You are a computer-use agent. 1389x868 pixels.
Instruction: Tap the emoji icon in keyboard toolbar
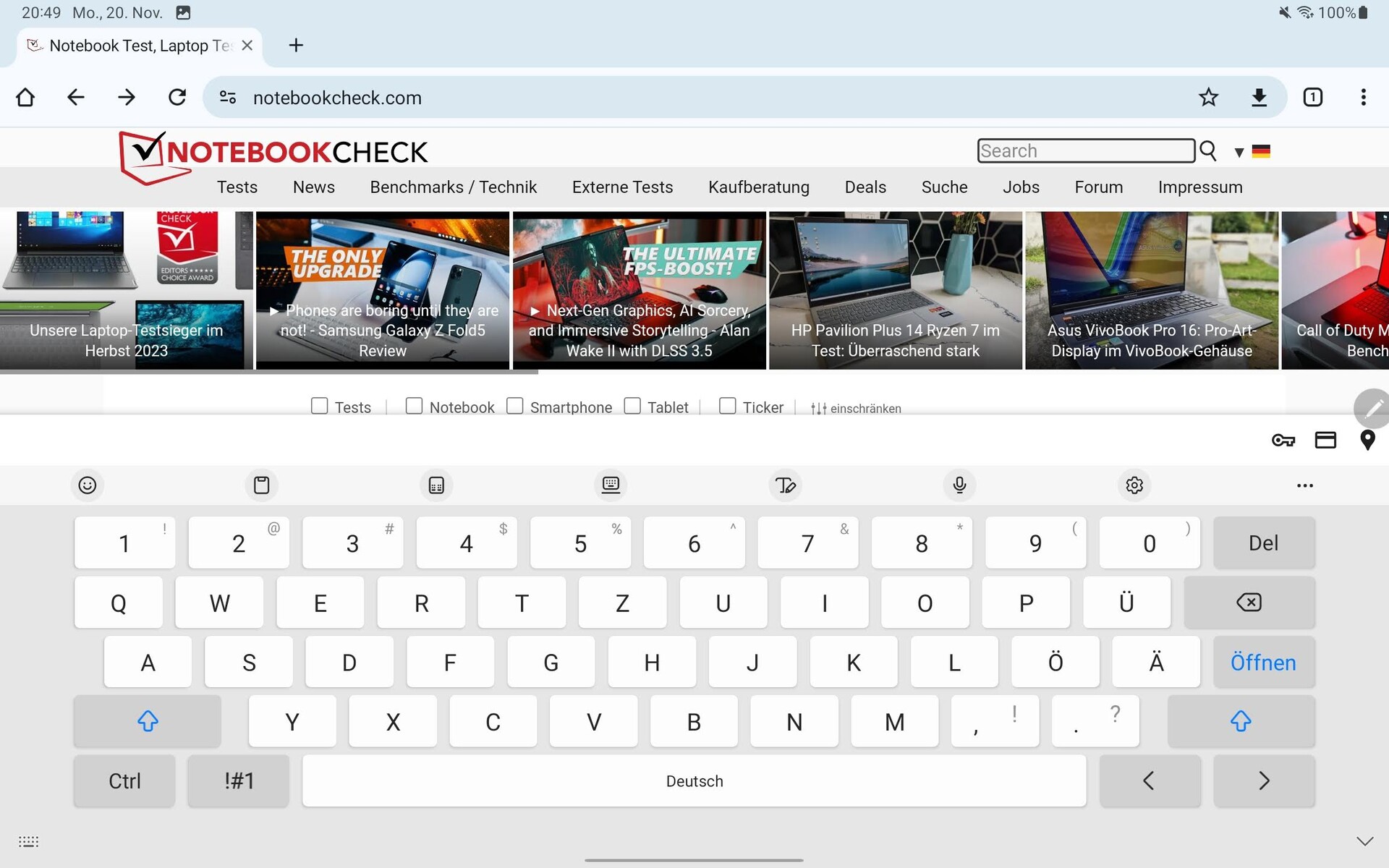88,485
